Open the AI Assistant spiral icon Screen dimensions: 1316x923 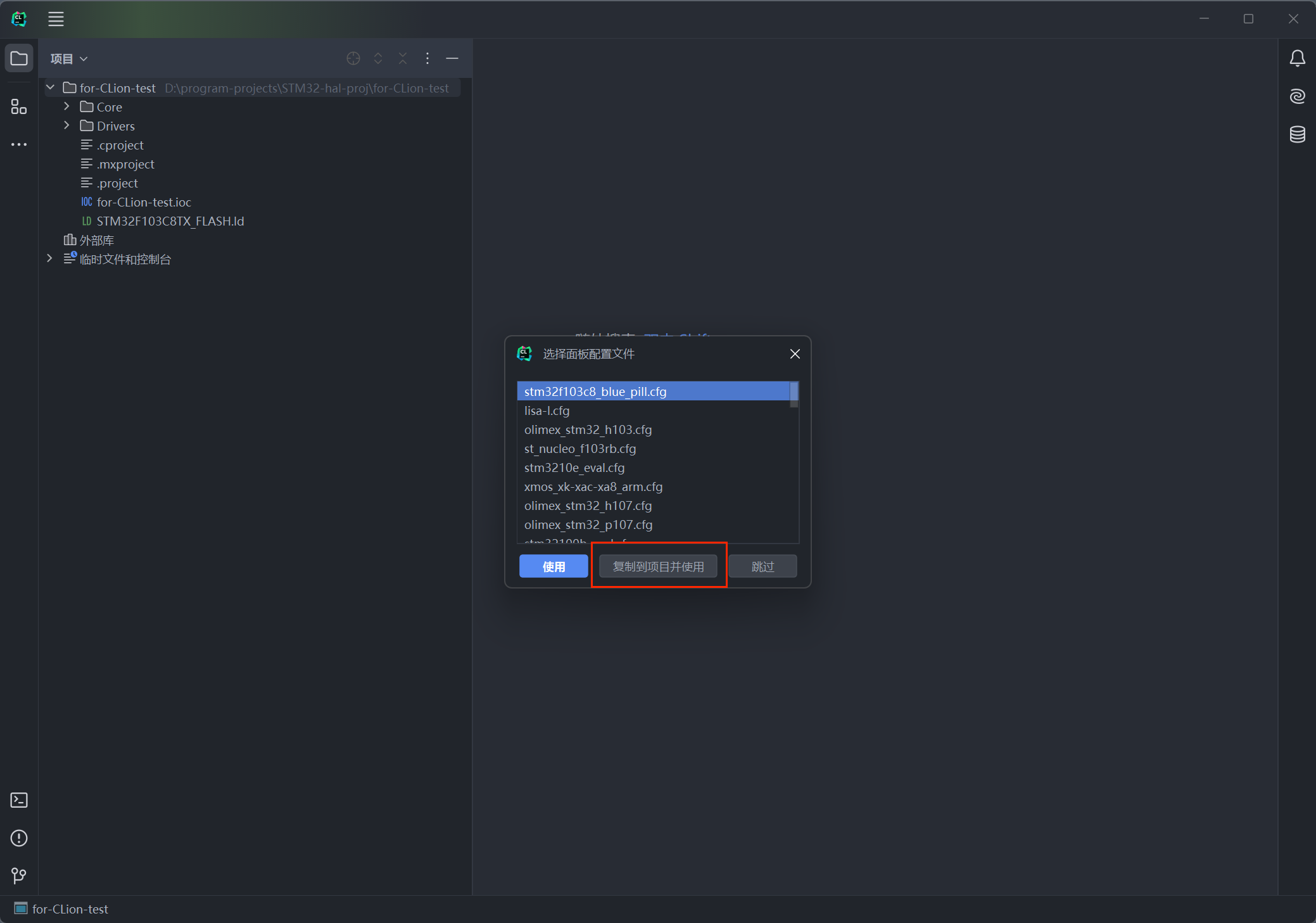[1297, 96]
